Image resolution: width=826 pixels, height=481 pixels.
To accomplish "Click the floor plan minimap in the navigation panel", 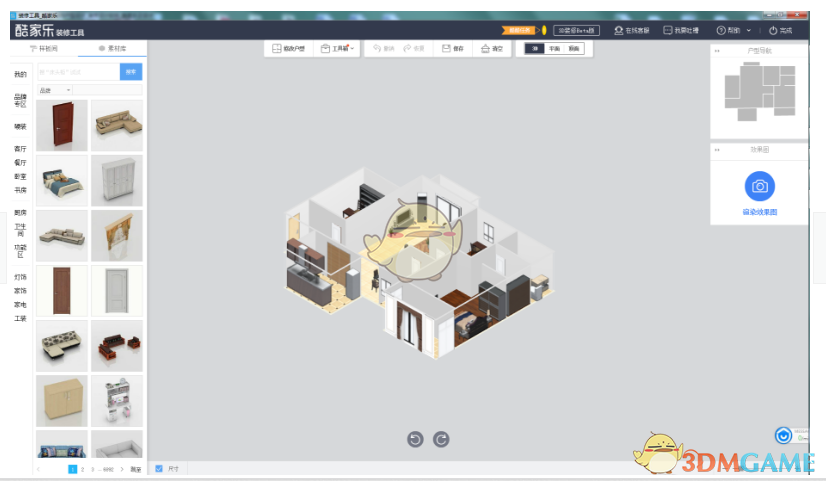I will pyautogui.click(x=760, y=92).
